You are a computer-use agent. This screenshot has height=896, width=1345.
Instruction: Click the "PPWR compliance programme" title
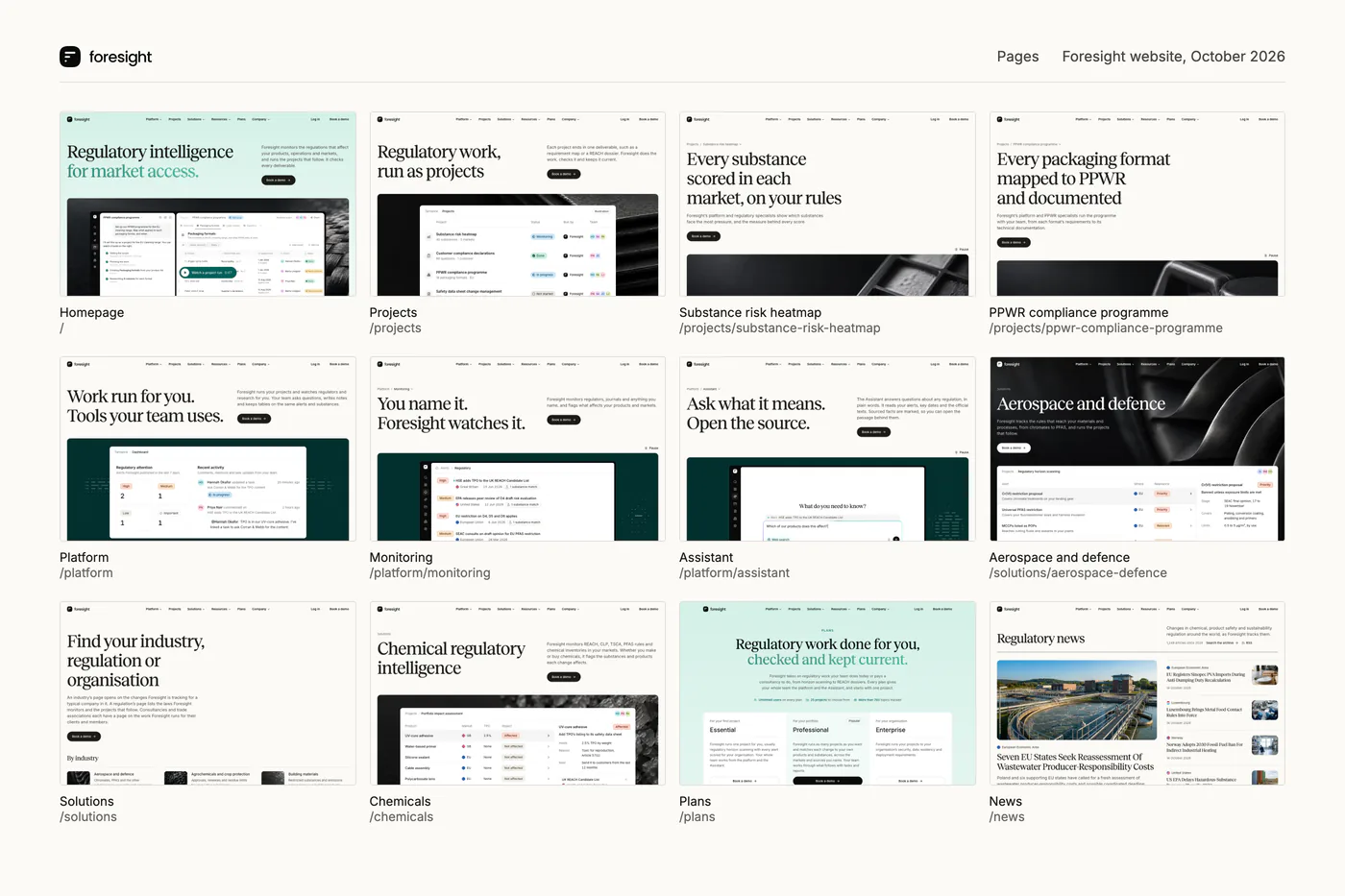1079,313
